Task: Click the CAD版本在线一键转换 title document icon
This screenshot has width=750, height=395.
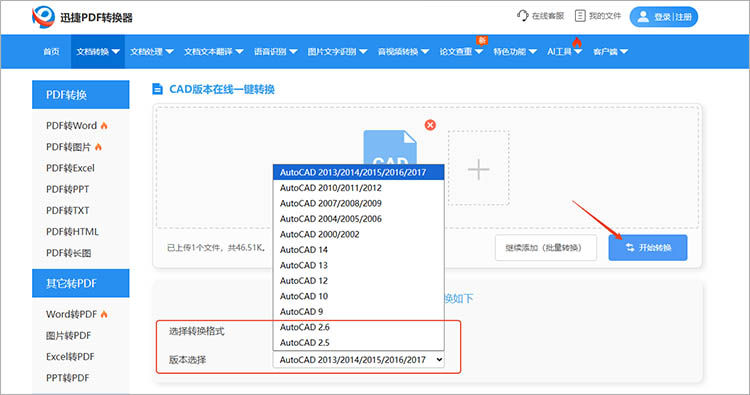Action: tap(157, 89)
